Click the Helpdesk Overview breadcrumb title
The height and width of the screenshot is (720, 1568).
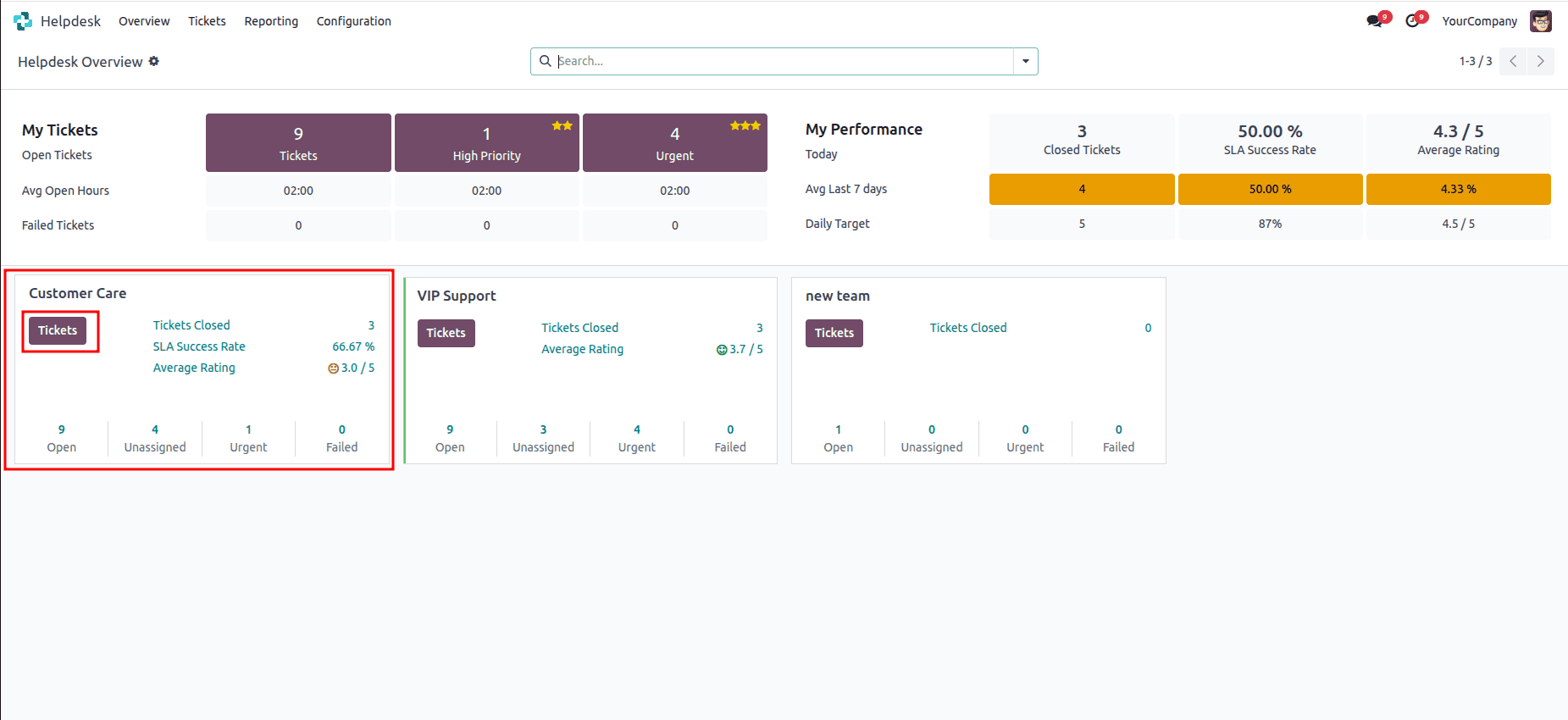tap(80, 62)
